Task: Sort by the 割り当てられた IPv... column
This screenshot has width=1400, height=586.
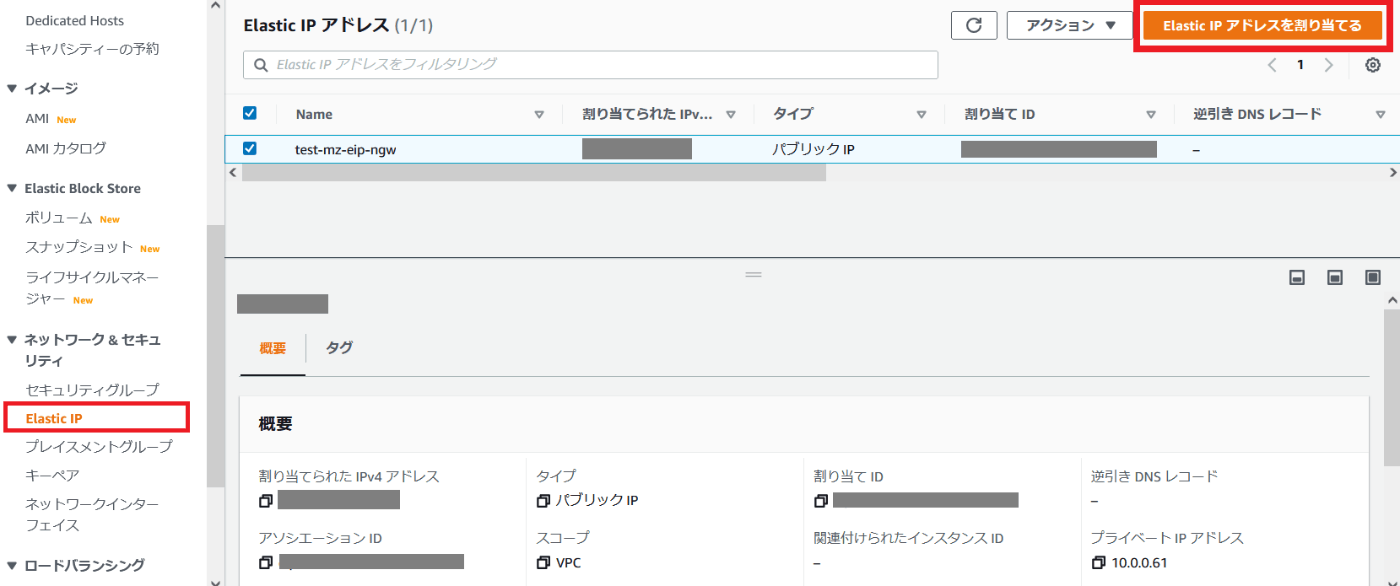Action: pos(731,114)
